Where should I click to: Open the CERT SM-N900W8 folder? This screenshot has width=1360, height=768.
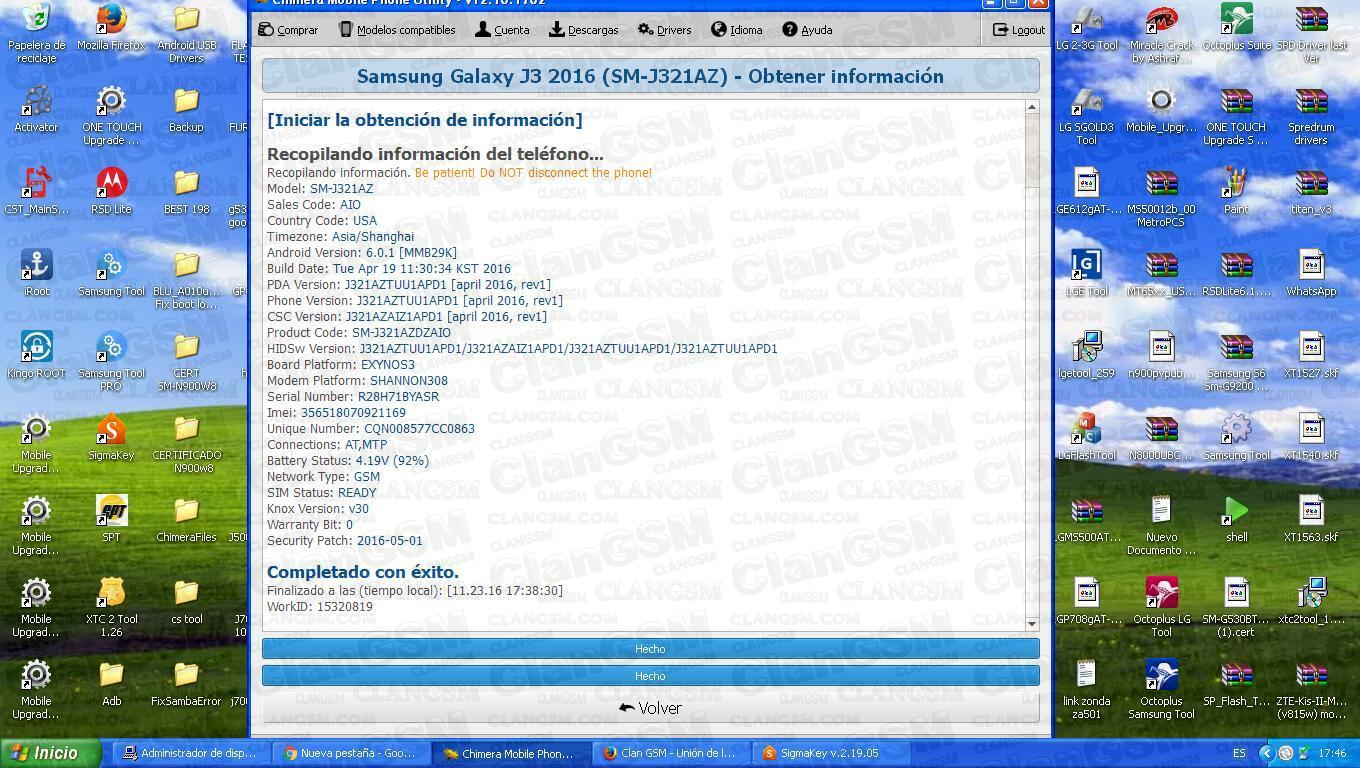[x=186, y=361]
